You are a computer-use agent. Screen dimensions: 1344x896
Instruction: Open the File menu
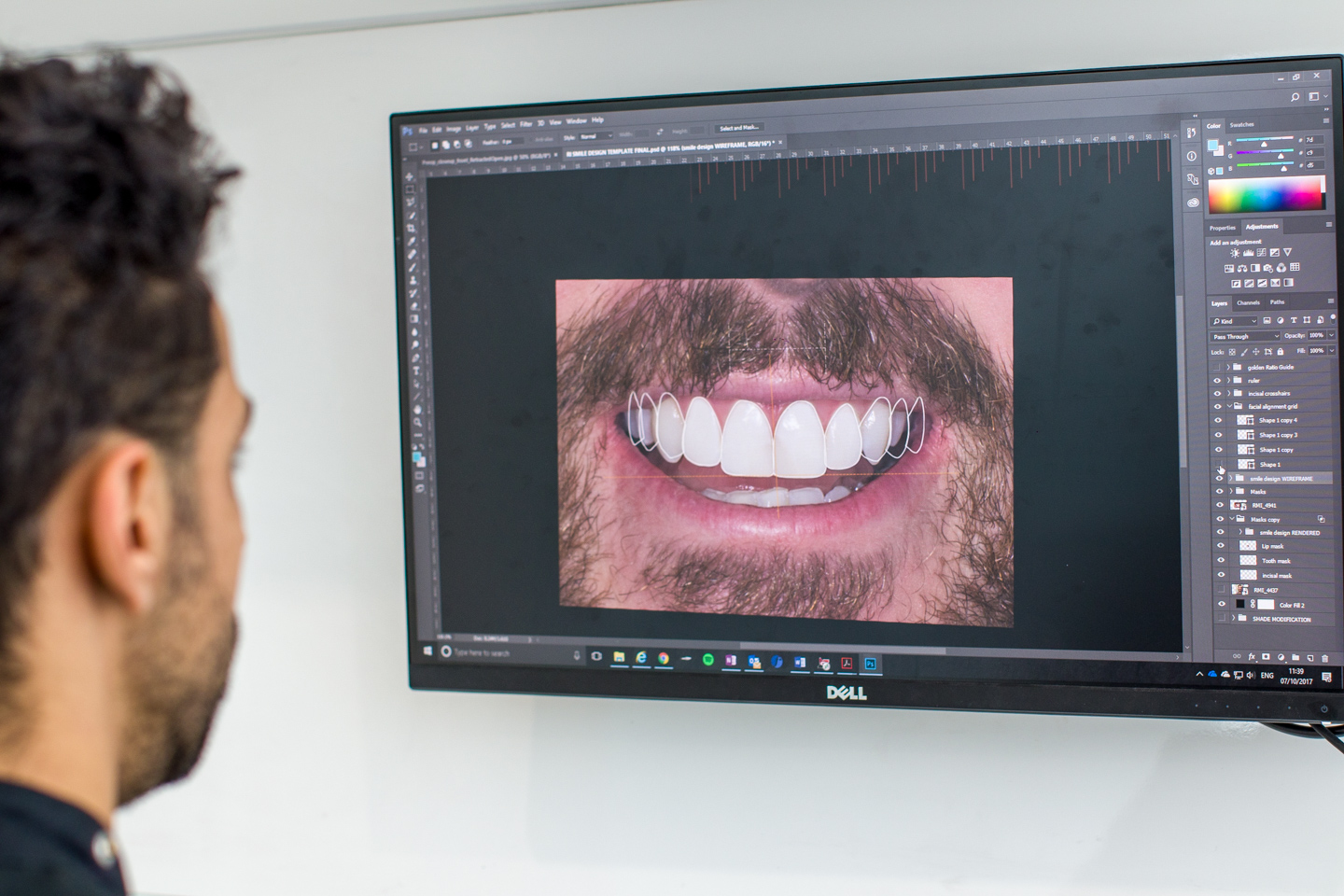pyautogui.click(x=423, y=130)
